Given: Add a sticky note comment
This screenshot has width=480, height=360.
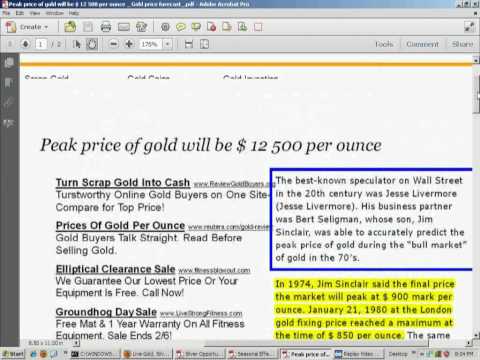Looking at the screenshot, I should click(x=180, y=27).
